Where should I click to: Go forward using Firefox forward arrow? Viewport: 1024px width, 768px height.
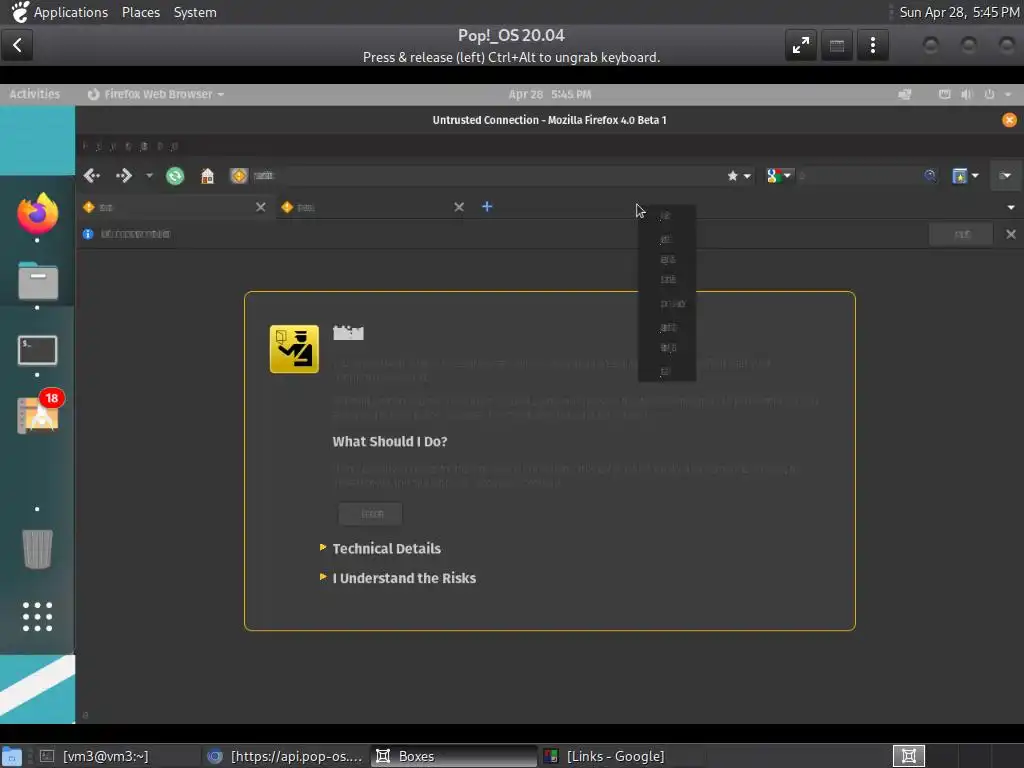[123, 176]
